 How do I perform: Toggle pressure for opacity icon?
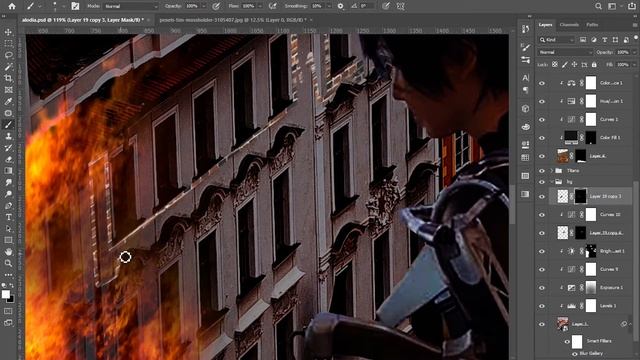point(216,6)
